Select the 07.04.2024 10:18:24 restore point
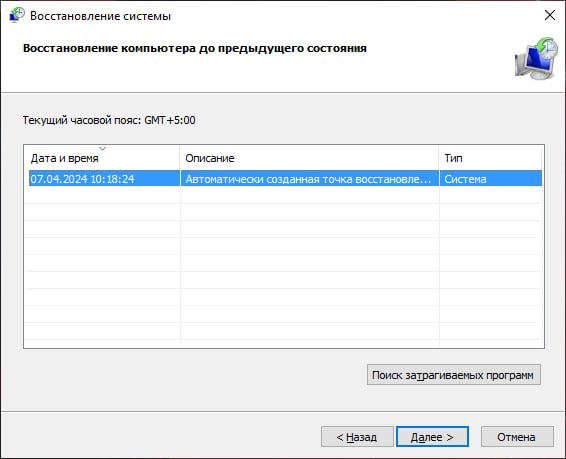Viewport: 566px width, 459px height. [285, 179]
